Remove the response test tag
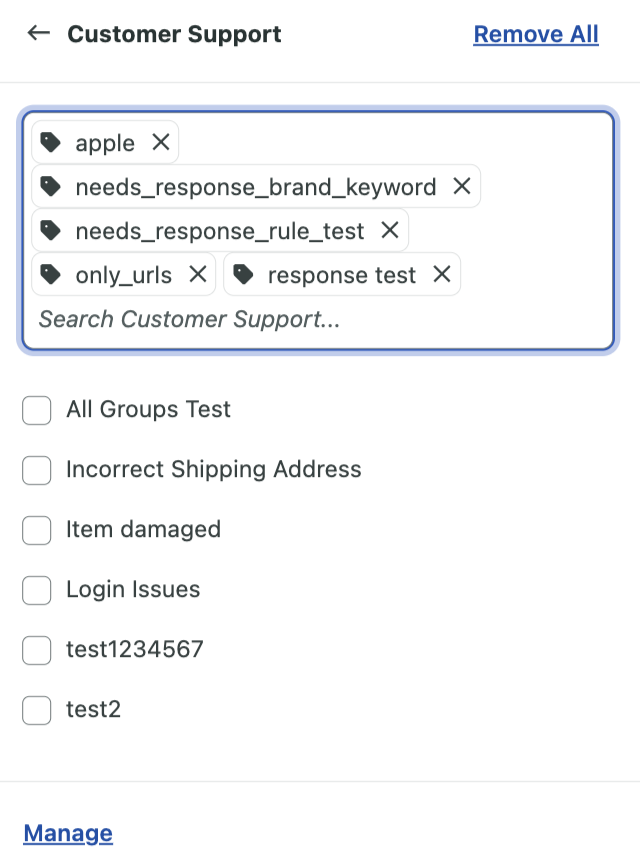The height and width of the screenshot is (866, 640). tap(442, 274)
